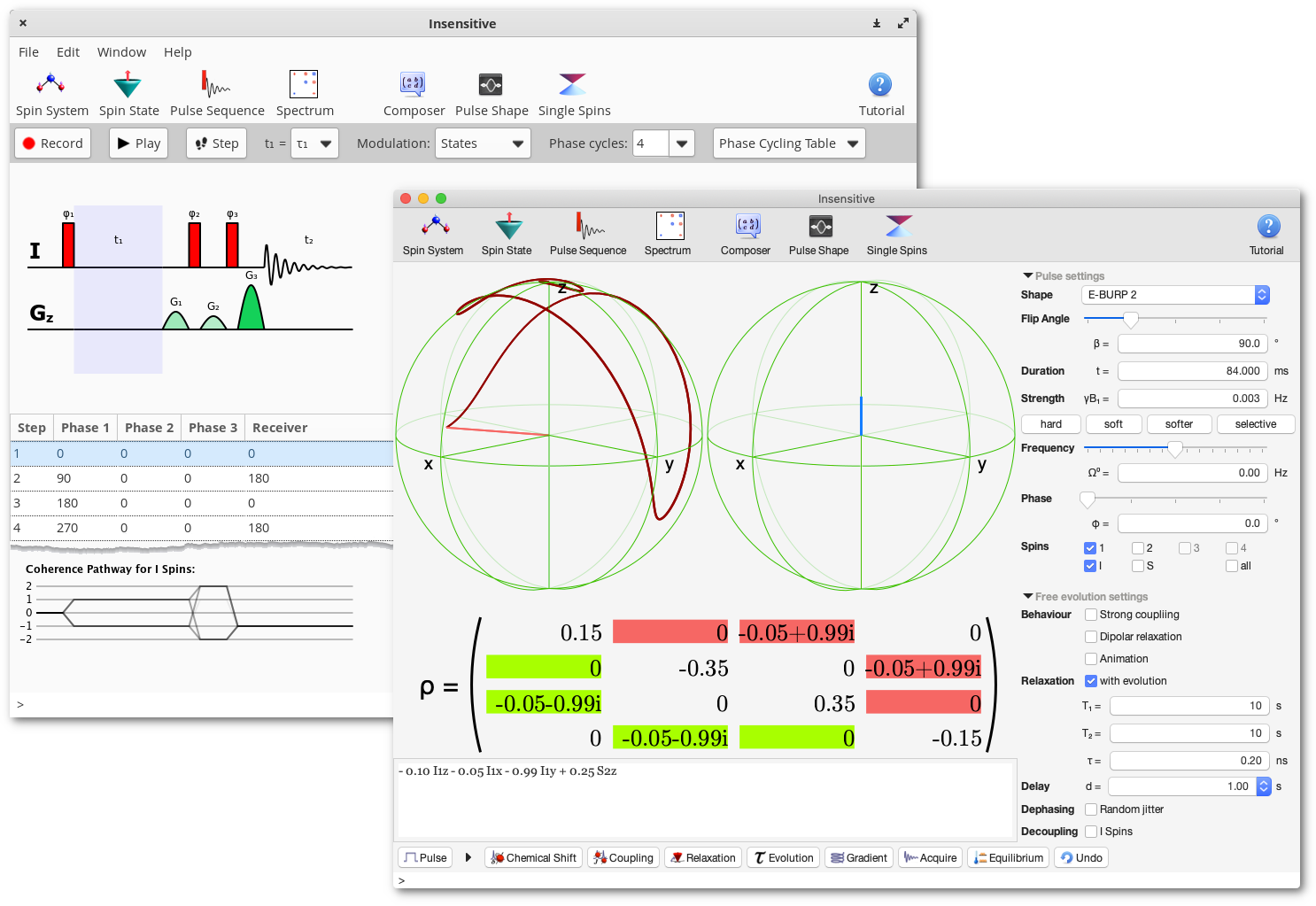Viewport: 1316px width, 906px height.
Task: Open pulse Shape E-BURP 2 dropdown
Action: click(x=1175, y=295)
